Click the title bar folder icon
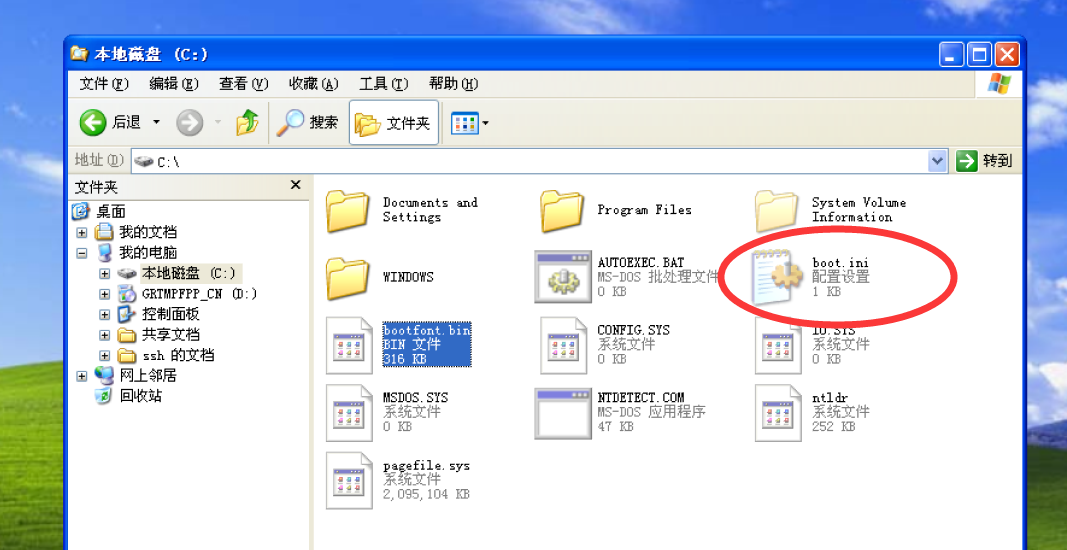This screenshot has height=550, width=1067. click(x=80, y=53)
